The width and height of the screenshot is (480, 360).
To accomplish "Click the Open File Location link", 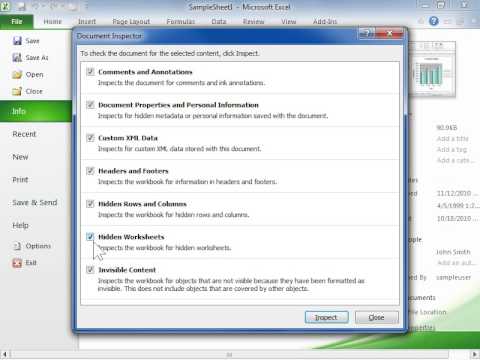I will [428, 312].
